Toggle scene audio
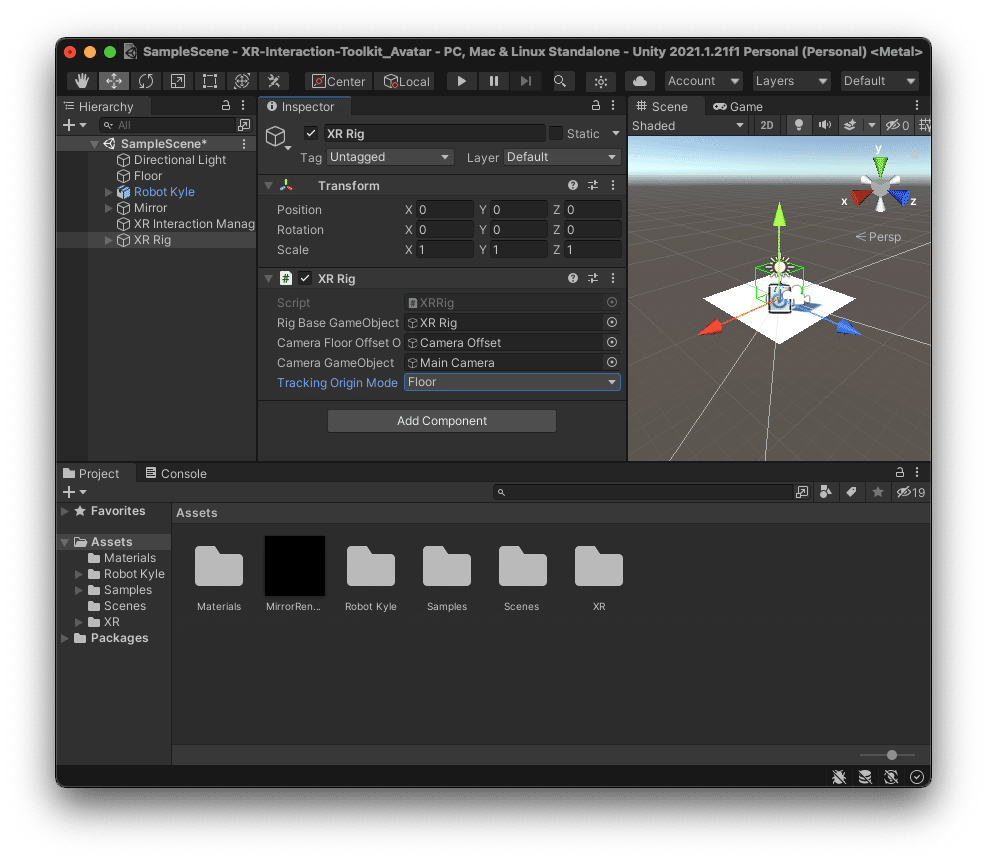The height and width of the screenshot is (861, 987). coord(825,125)
